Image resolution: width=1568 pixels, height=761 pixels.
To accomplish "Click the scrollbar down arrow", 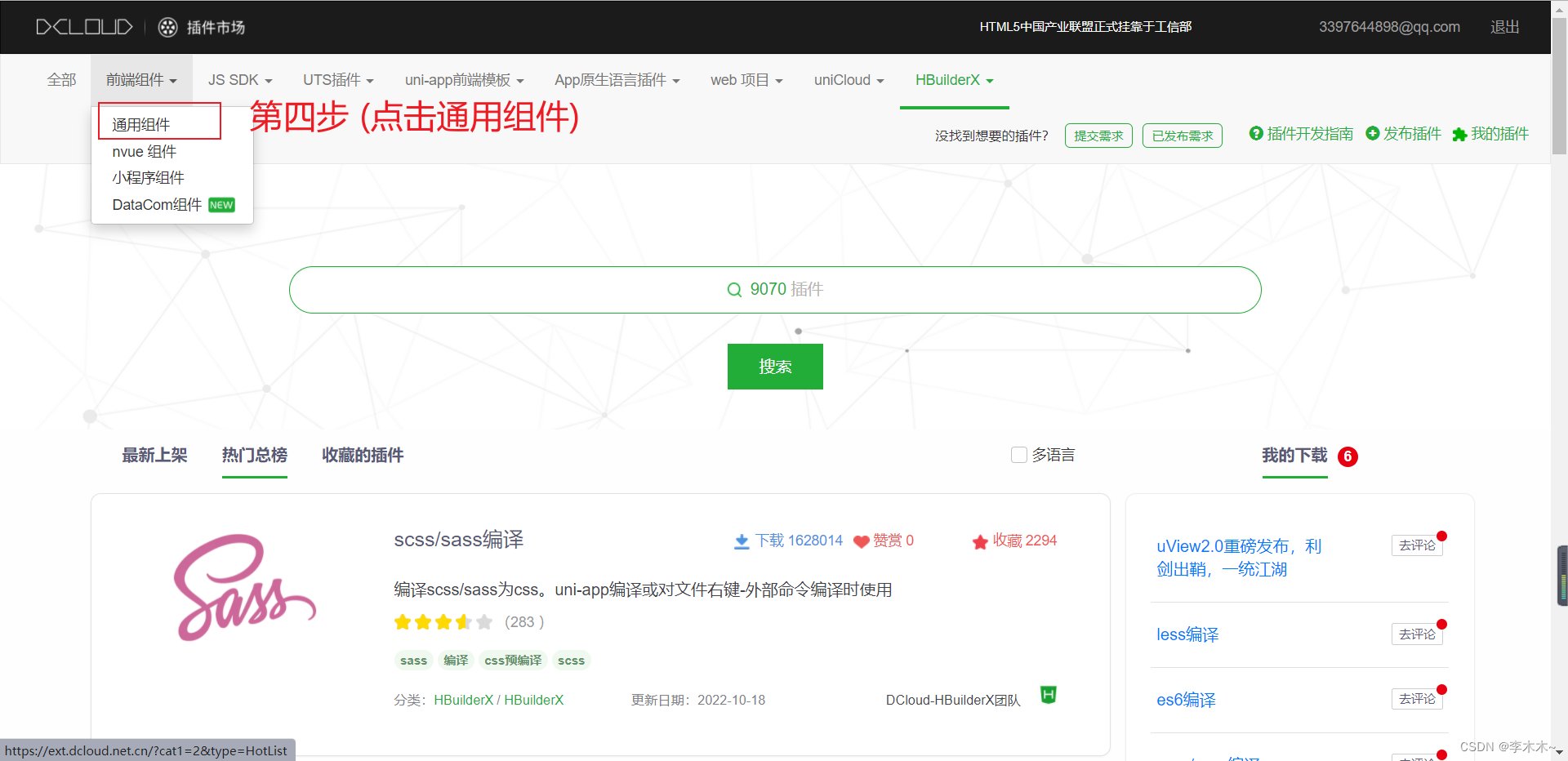I will [1560, 752].
